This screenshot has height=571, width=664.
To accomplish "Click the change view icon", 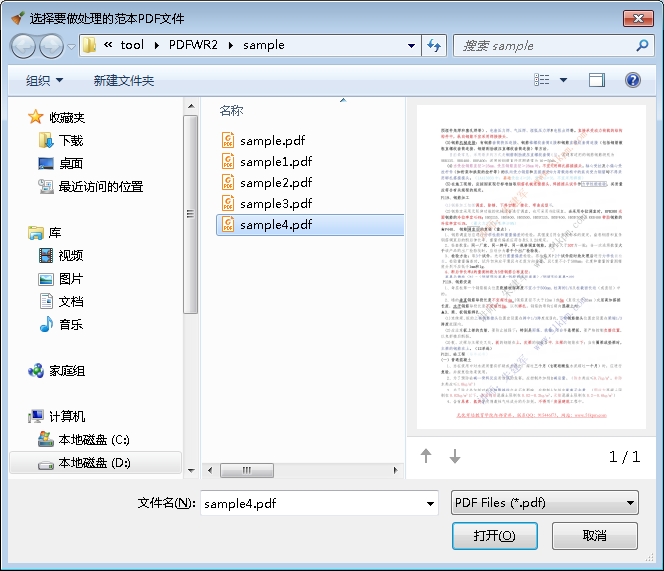I will (542, 80).
